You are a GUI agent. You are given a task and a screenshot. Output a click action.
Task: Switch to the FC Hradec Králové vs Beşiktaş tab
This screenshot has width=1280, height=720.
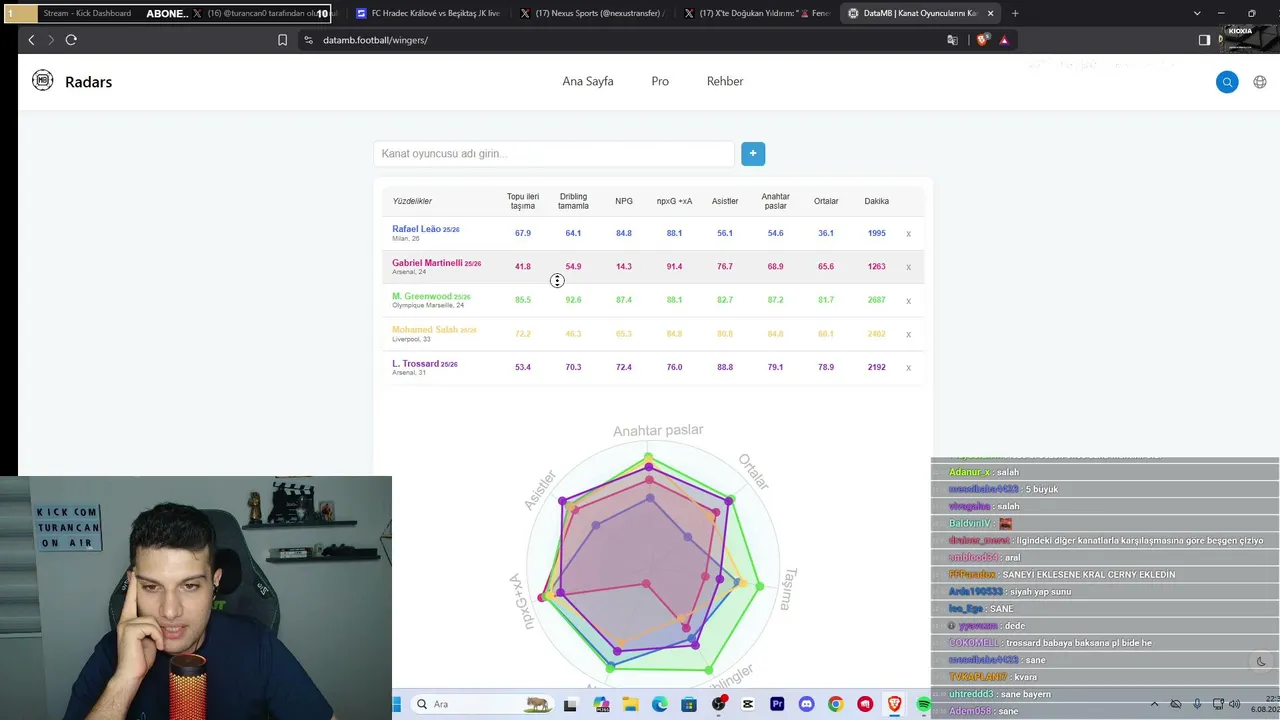[x=428, y=13]
